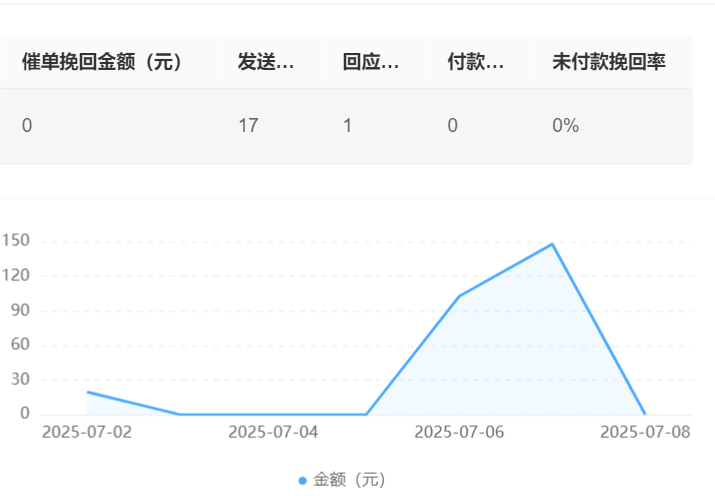Click the 2025-07-08 axis label

point(645,432)
